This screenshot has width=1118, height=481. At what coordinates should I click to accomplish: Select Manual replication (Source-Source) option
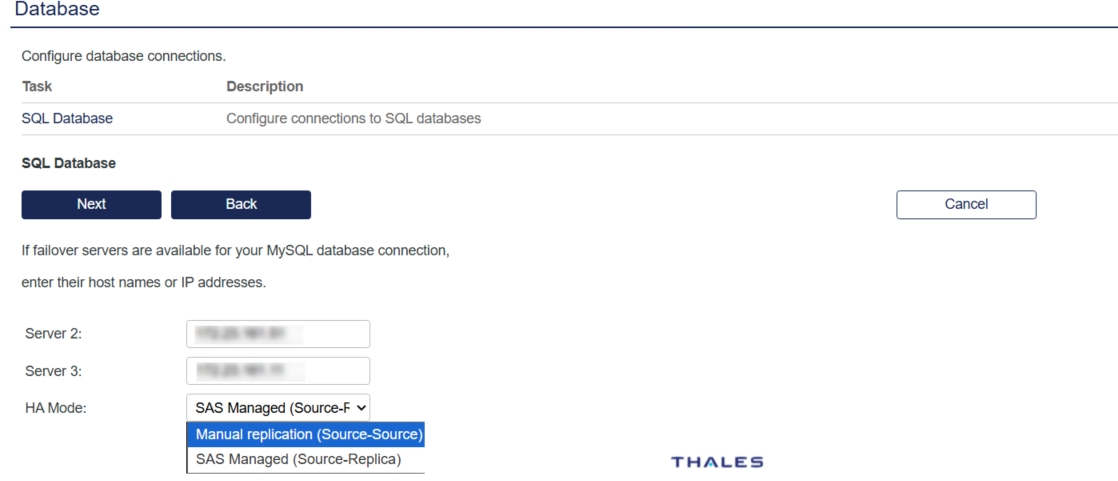coord(309,435)
